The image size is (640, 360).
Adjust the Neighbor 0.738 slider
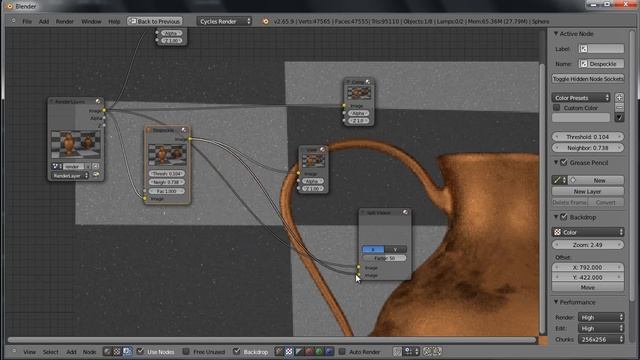[588, 148]
